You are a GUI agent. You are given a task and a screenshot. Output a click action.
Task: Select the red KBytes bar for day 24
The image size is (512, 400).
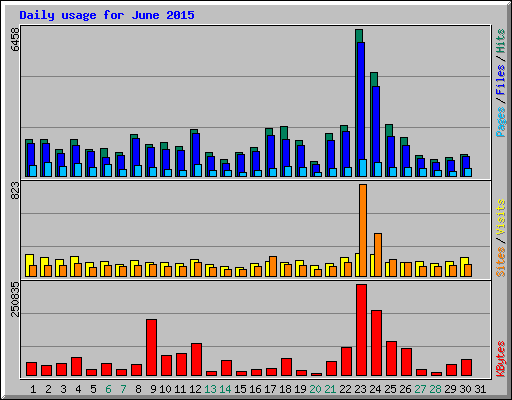point(376,343)
